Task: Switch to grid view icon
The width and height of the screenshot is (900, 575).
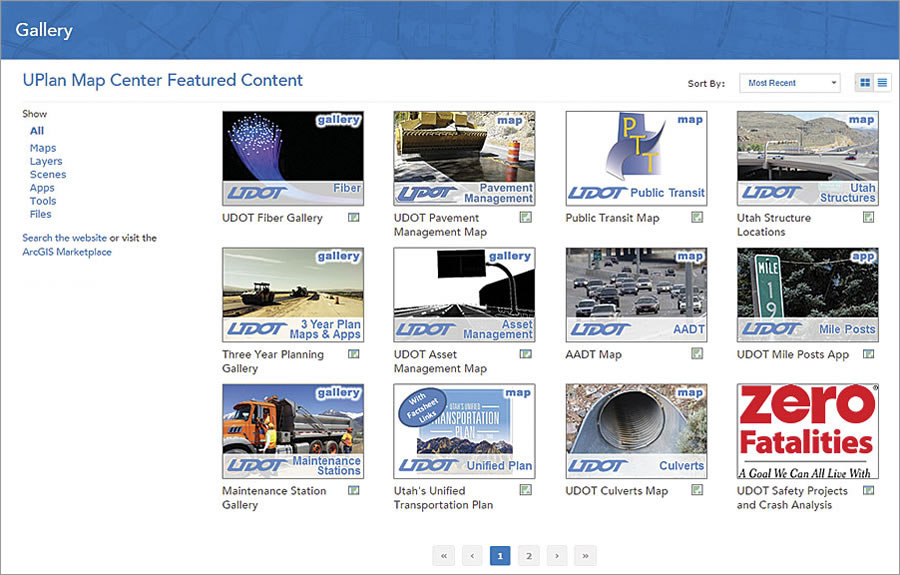Action: click(x=864, y=83)
